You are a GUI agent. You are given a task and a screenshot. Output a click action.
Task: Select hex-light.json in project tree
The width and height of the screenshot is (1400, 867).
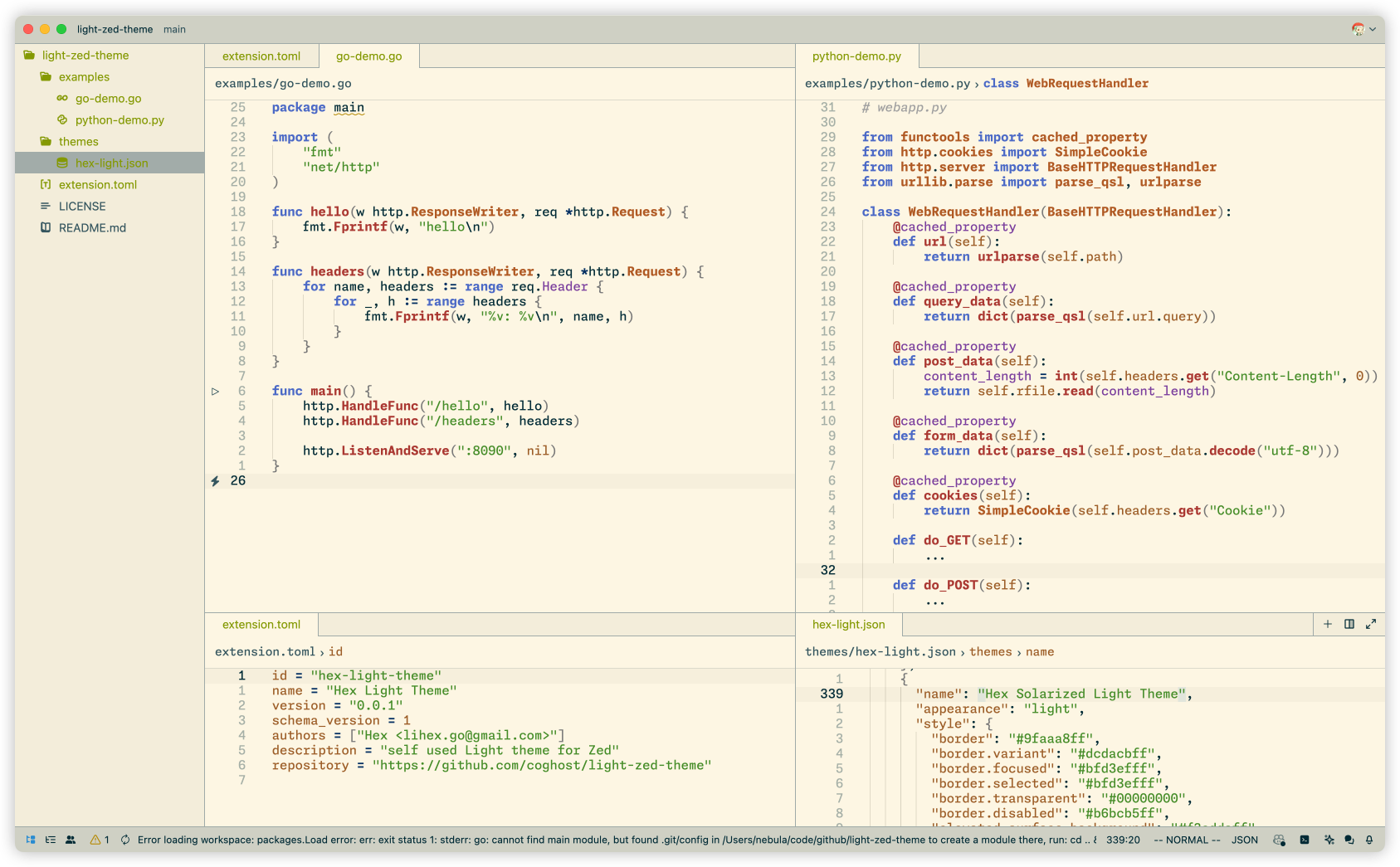coord(110,163)
